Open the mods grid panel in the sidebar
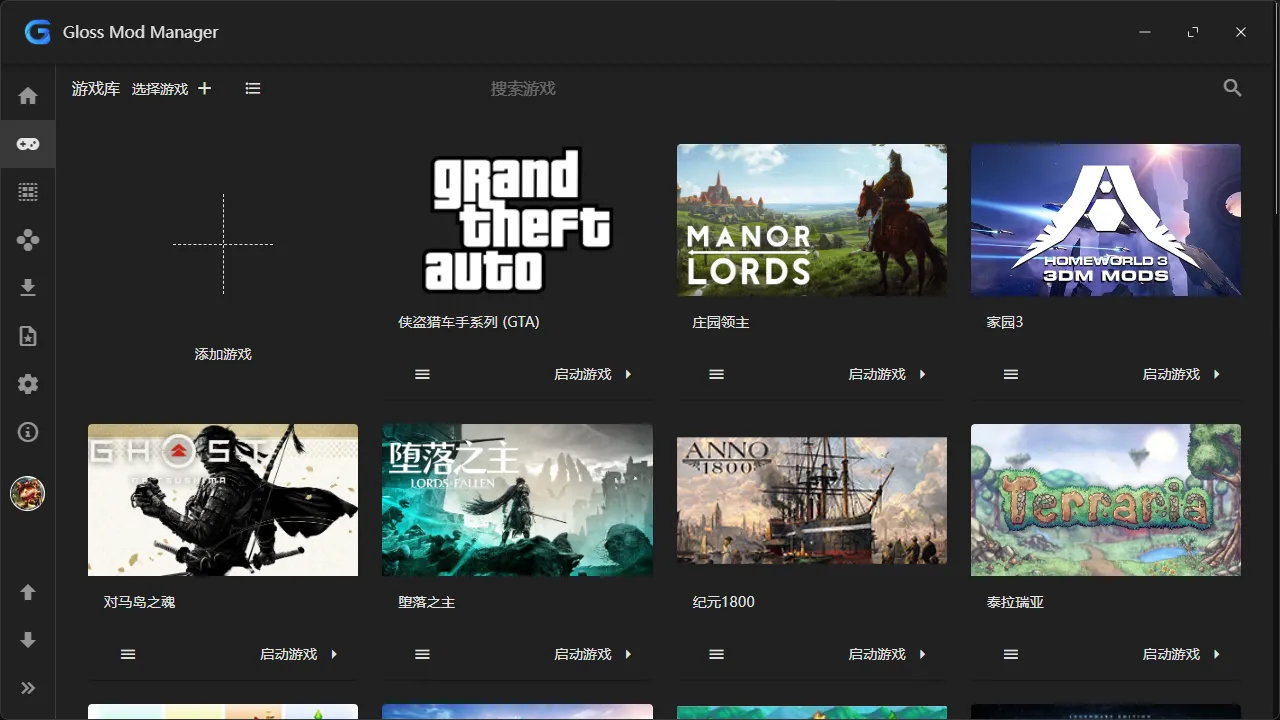This screenshot has width=1280, height=720. (x=27, y=191)
